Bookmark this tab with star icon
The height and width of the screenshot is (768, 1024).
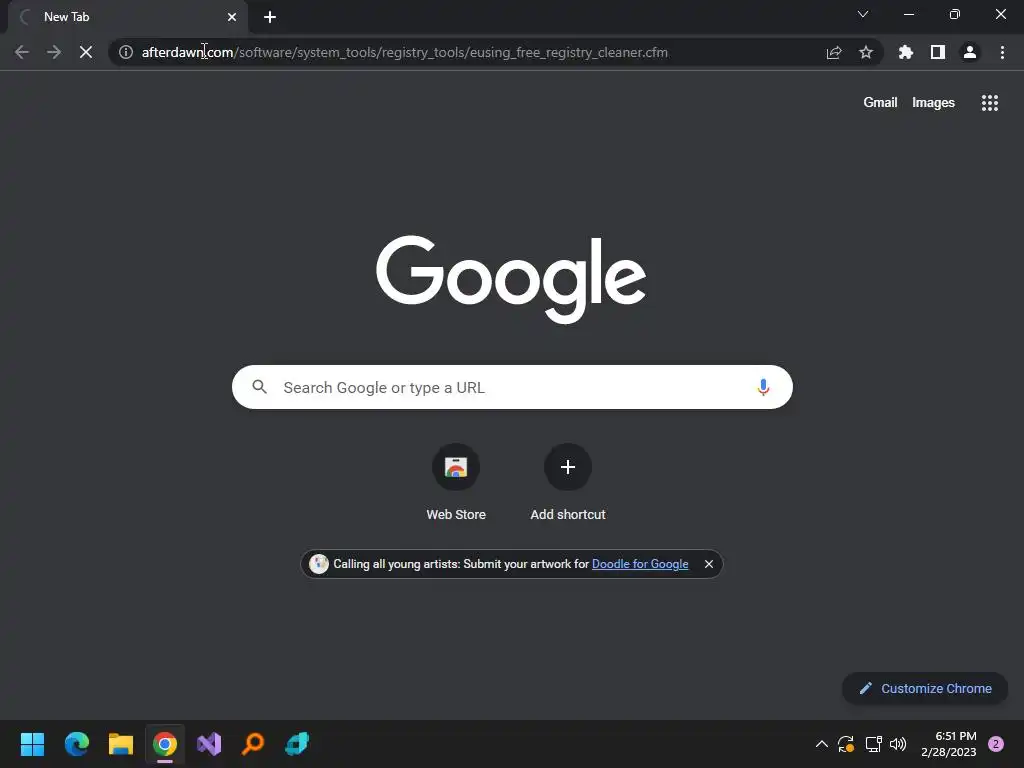point(866,52)
